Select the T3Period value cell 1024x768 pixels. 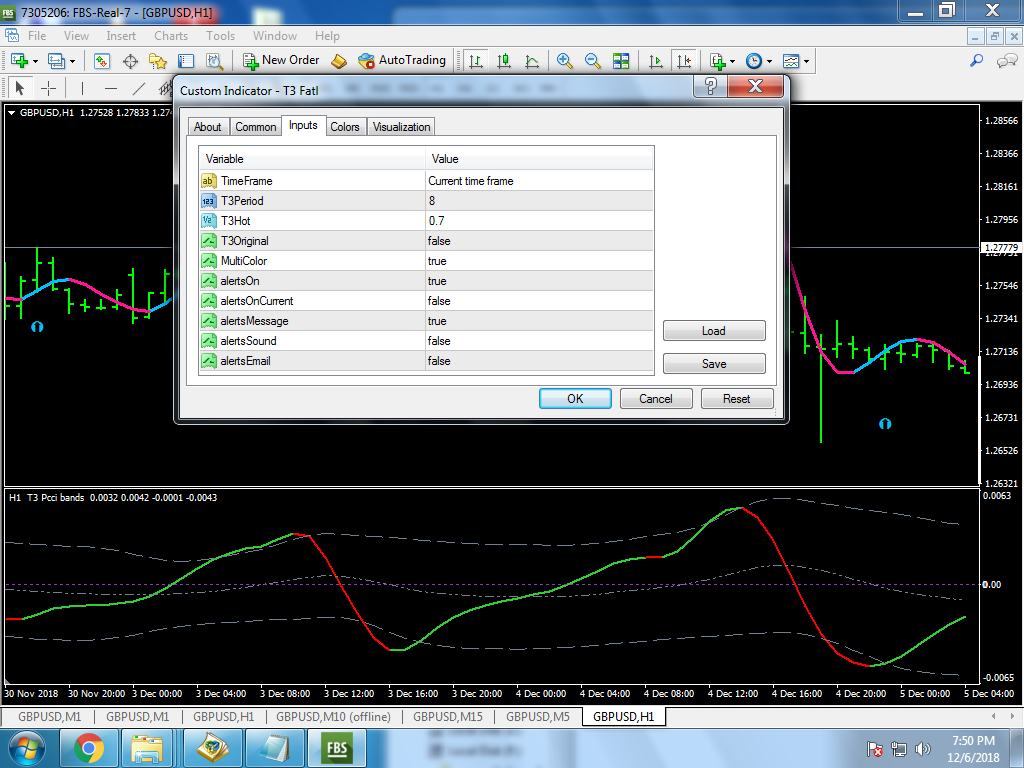pyautogui.click(x=540, y=201)
